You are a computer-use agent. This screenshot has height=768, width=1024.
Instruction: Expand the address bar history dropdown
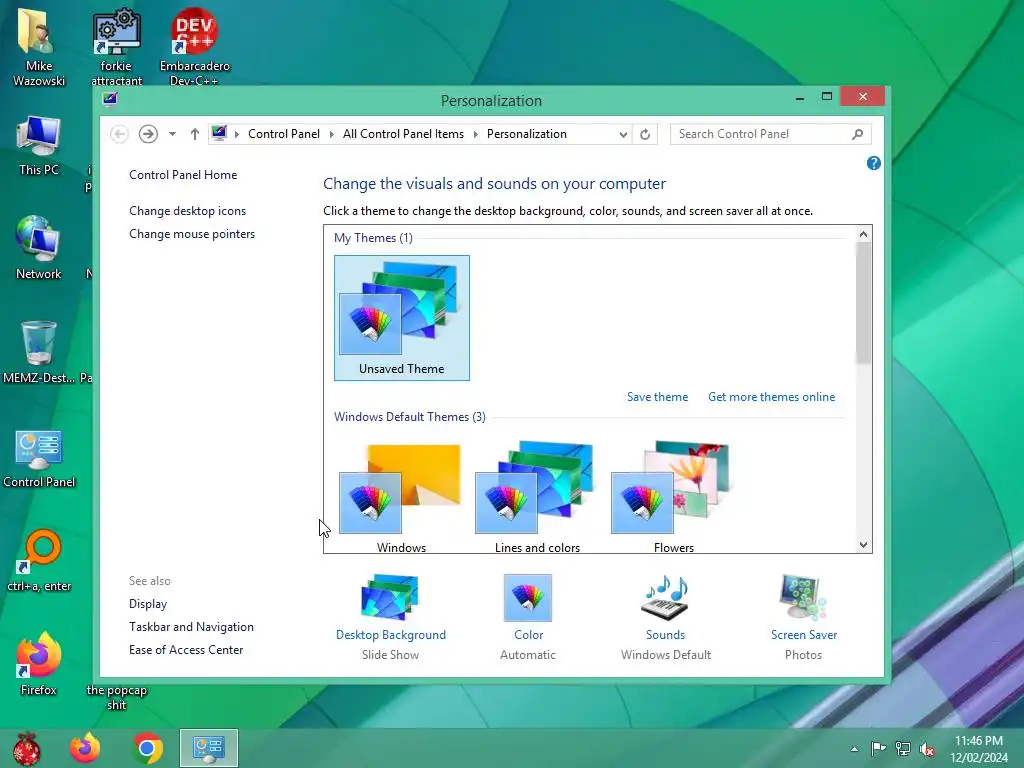point(623,134)
